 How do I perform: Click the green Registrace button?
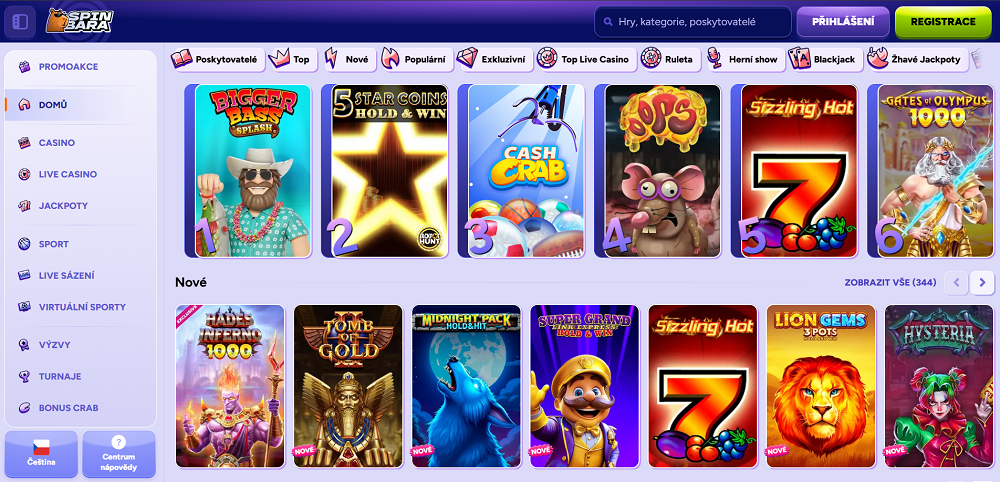(943, 22)
